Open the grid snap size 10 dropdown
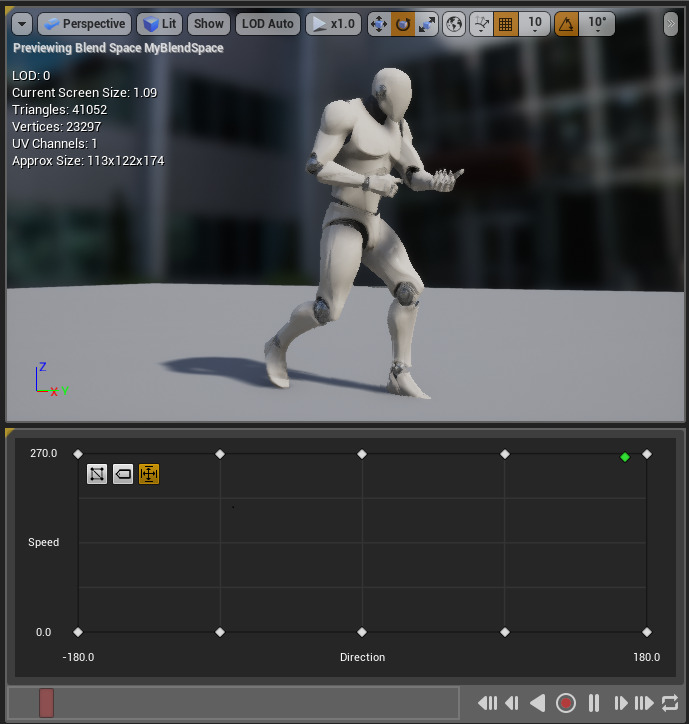This screenshot has height=724, width=689. [x=534, y=24]
